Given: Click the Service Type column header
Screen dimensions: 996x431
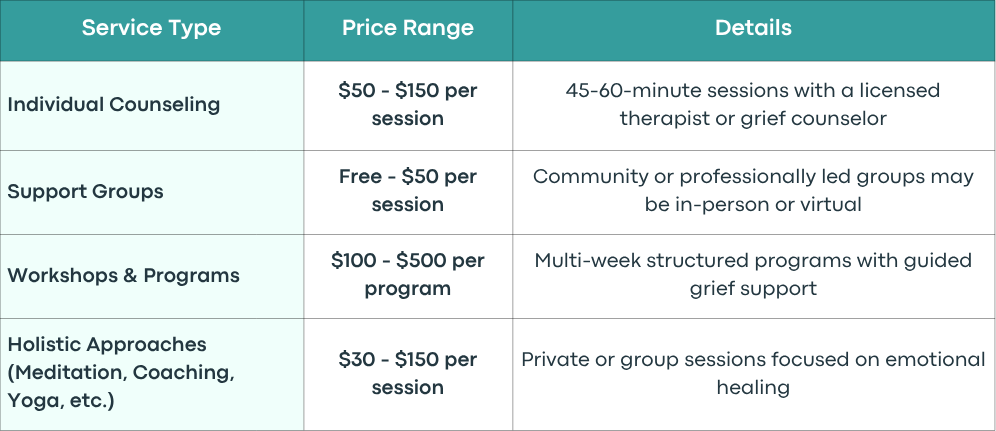Looking at the screenshot, I should [151, 29].
